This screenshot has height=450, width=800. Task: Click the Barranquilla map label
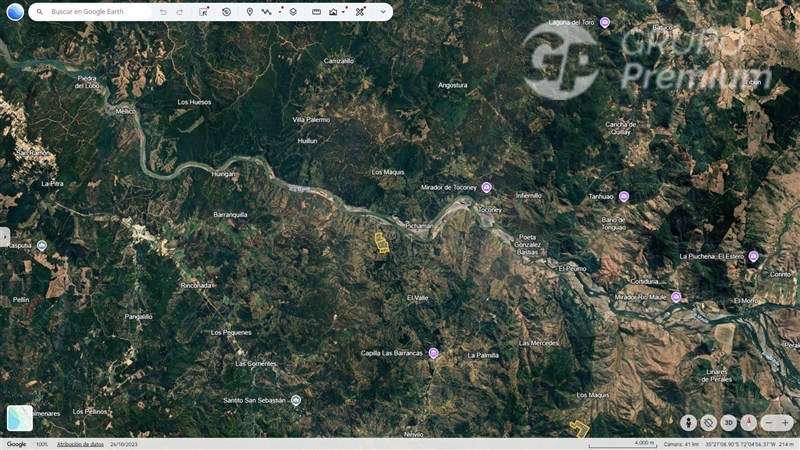(231, 215)
